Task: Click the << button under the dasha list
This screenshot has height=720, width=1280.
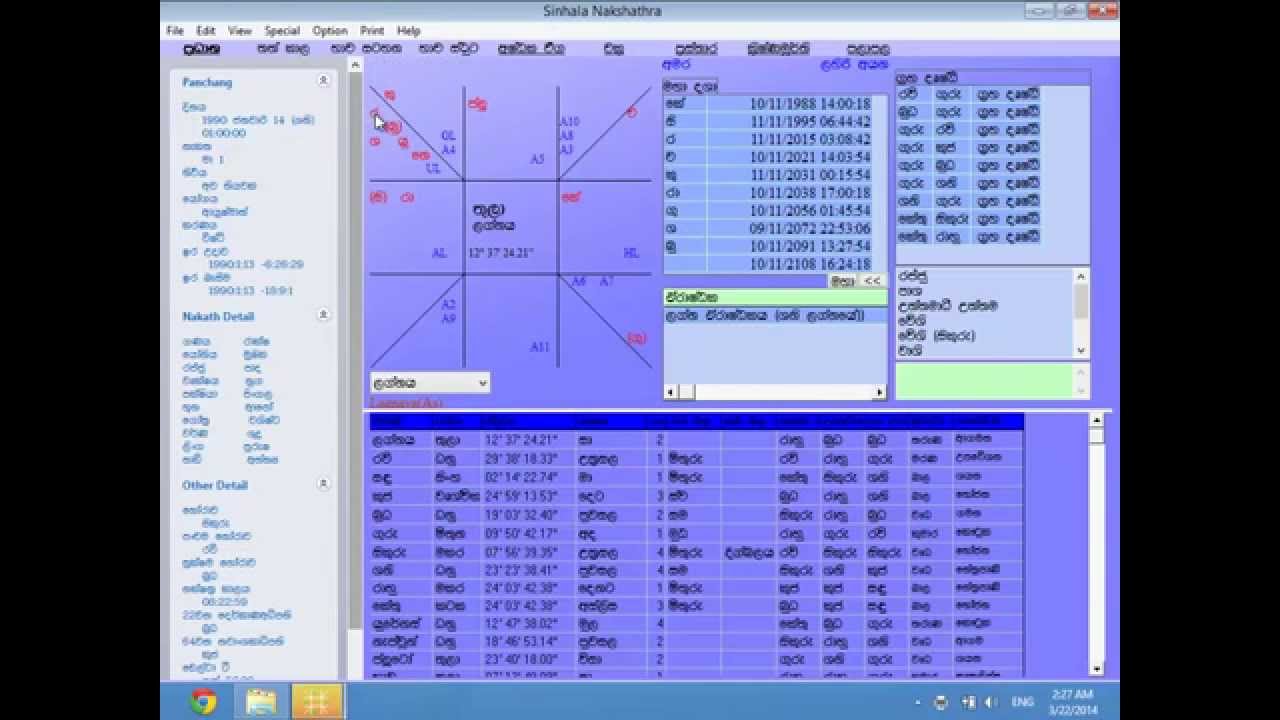Action: (872, 281)
